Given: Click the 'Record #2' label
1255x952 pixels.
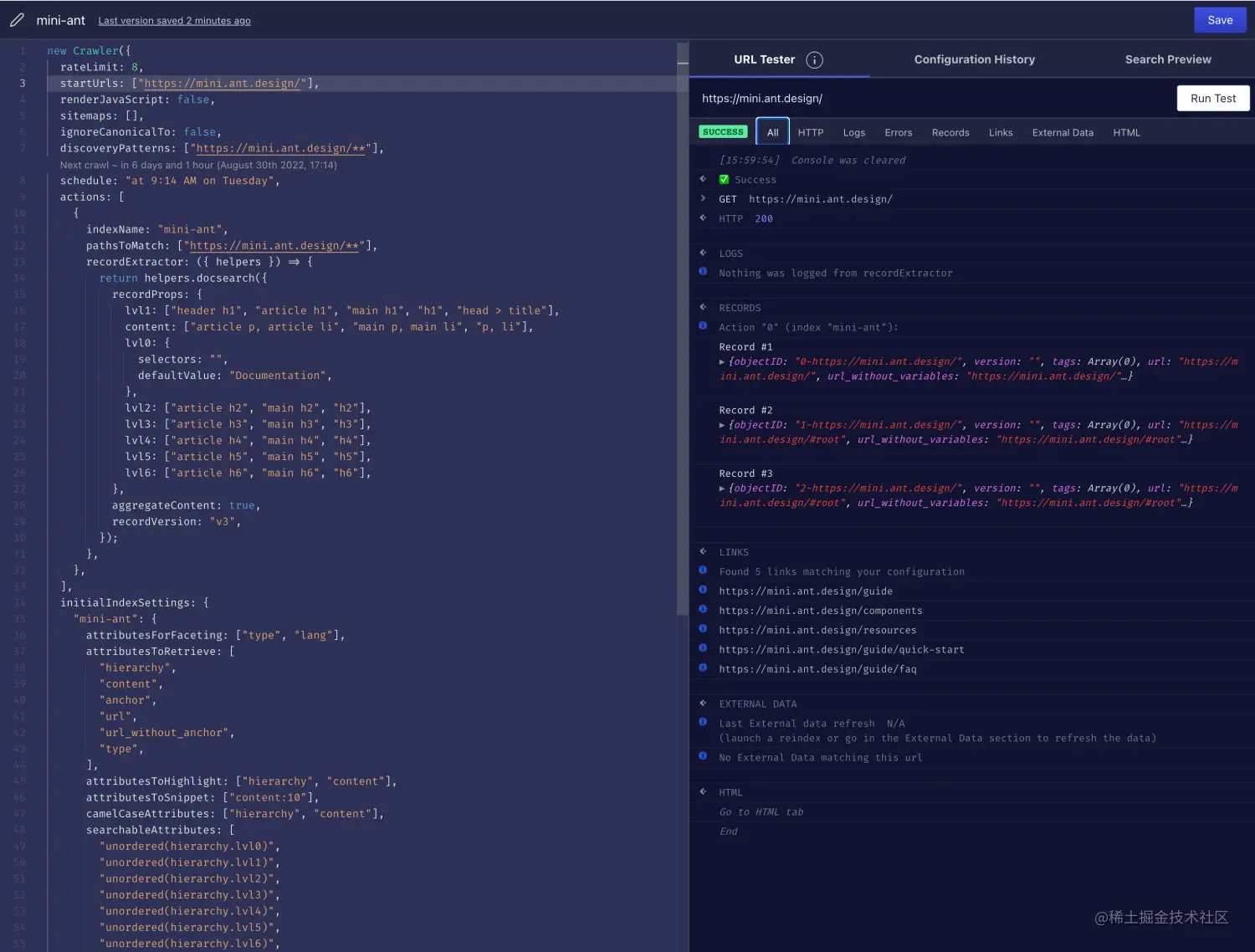Looking at the screenshot, I should 745,410.
